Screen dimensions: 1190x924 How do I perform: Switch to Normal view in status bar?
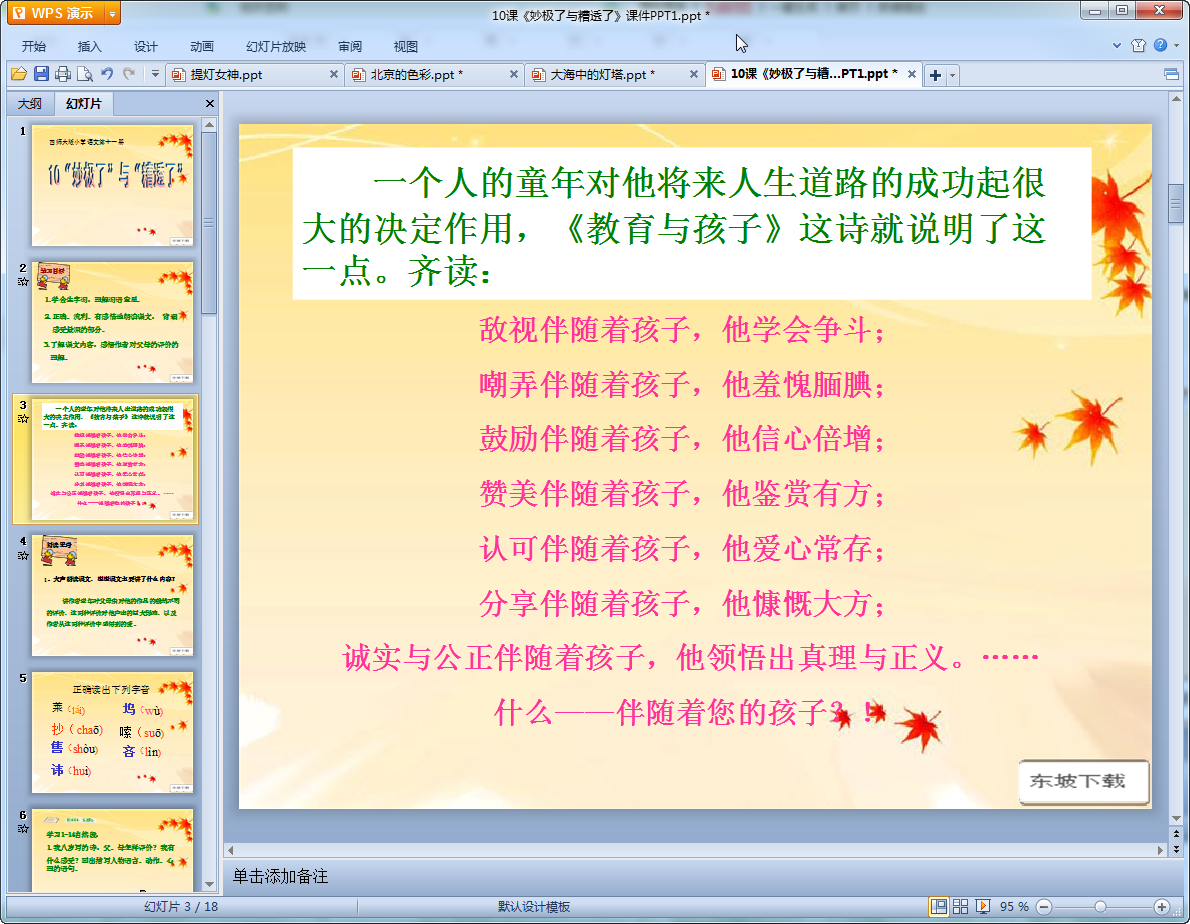pos(939,906)
